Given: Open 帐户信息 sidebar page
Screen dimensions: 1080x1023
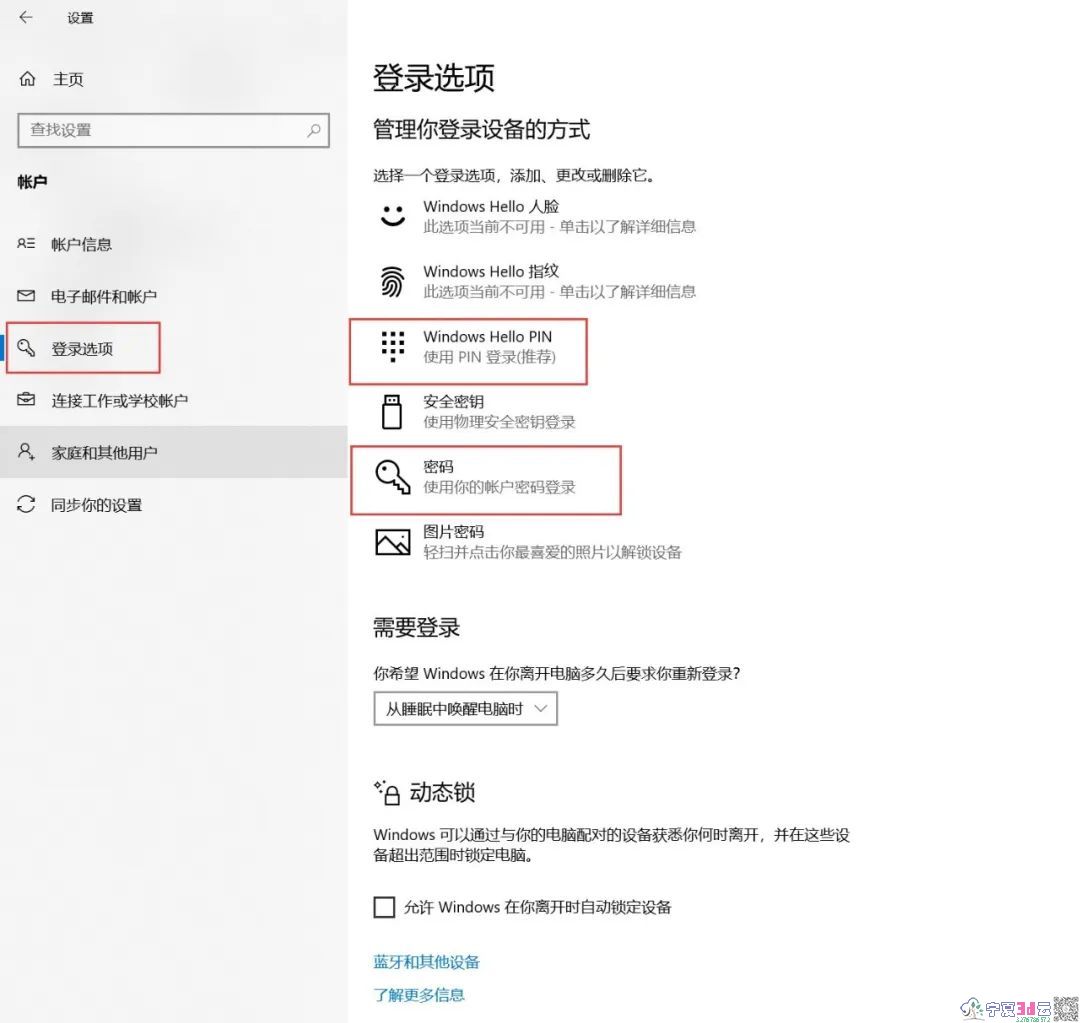Looking at the screenshot, I should point(81,244).
